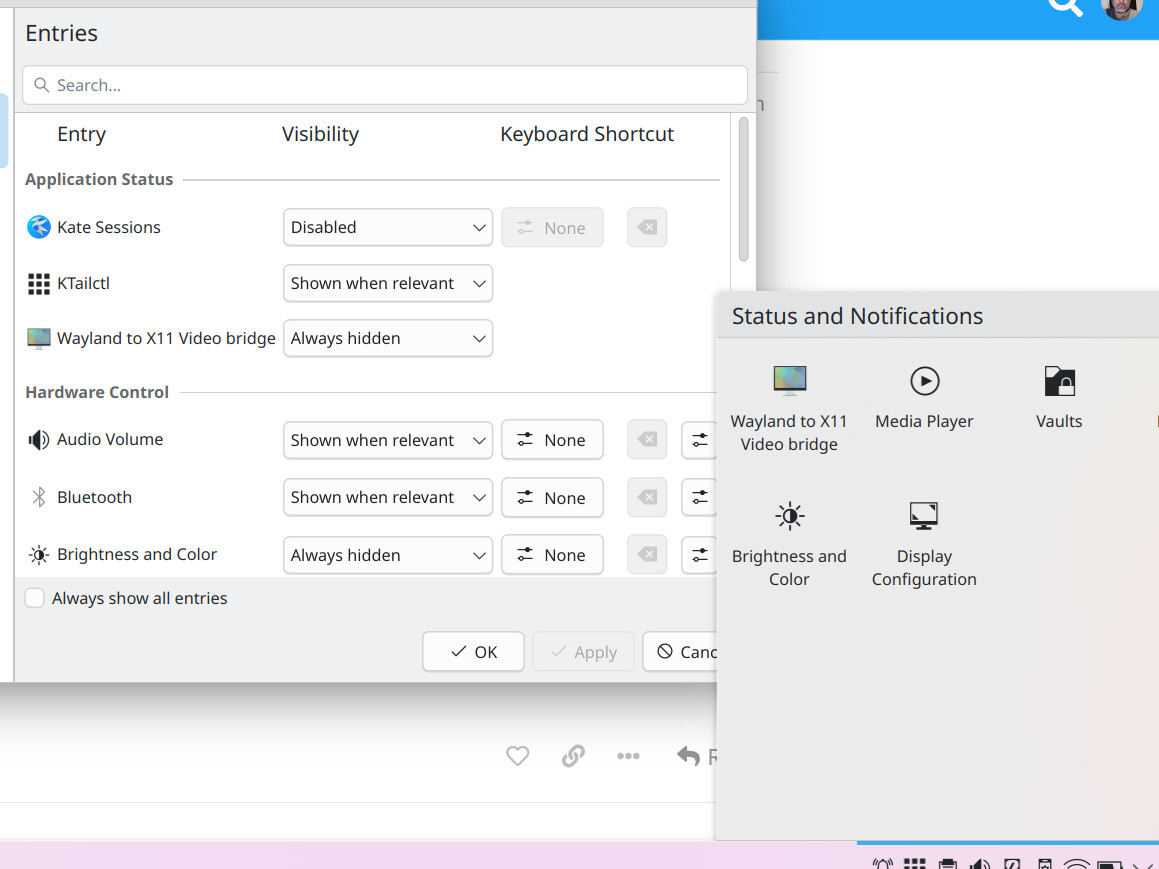Click the reply arrow on the forum post
1159x869 pixels.
point(688,756)
